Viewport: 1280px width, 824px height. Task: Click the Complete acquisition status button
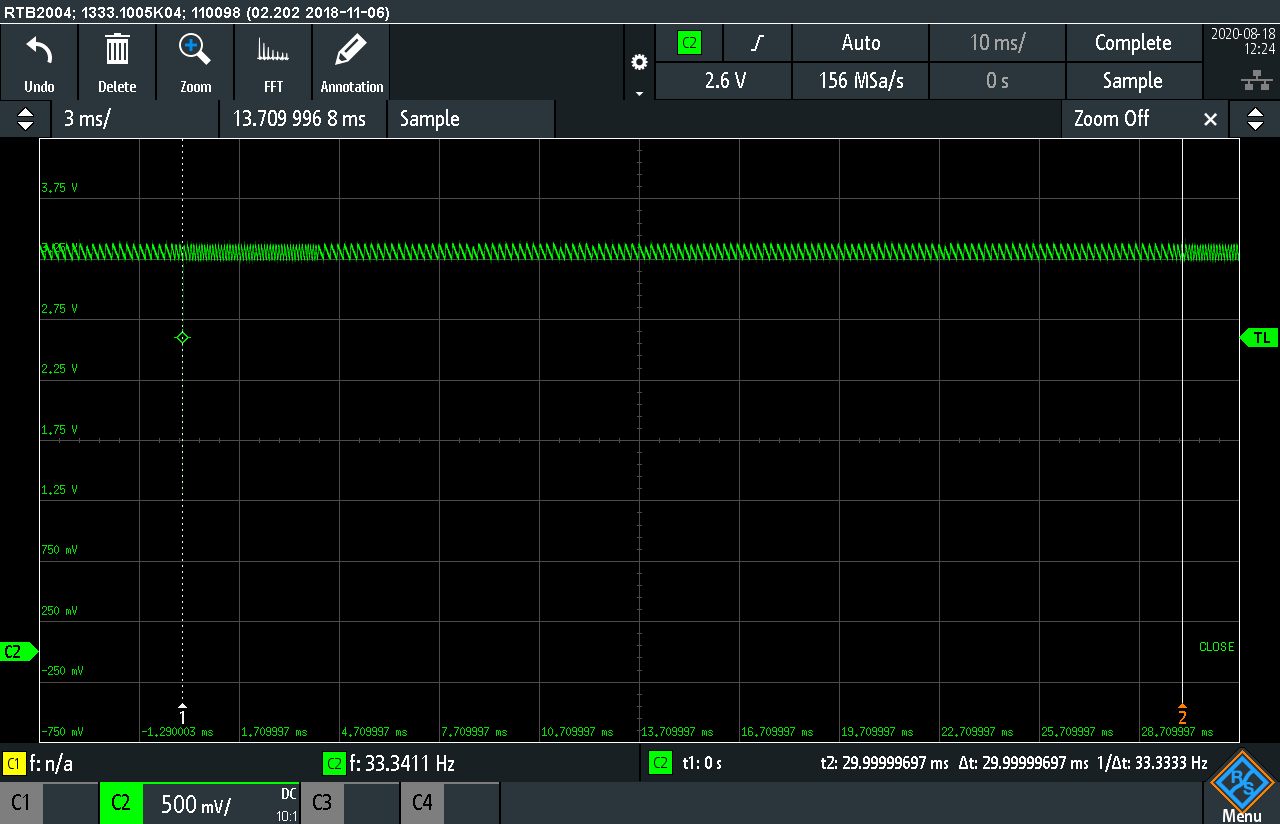(x=1133, y=43)
